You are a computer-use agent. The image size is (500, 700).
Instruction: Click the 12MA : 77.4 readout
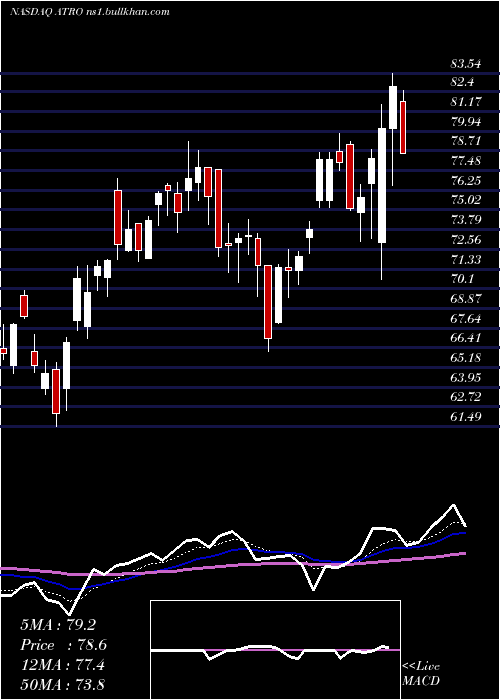62,665
